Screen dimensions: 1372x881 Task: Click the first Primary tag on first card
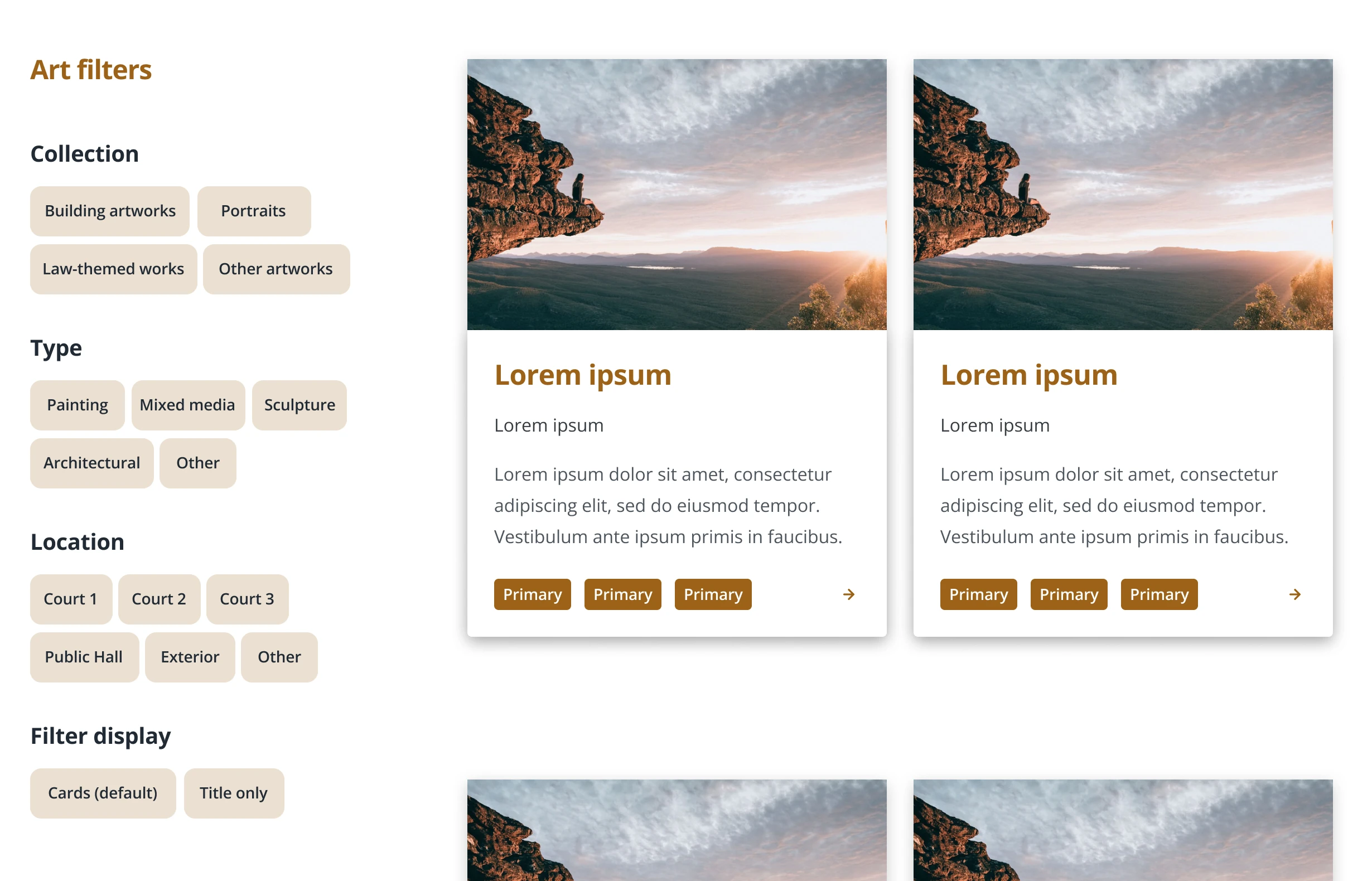tap(533, 594)
